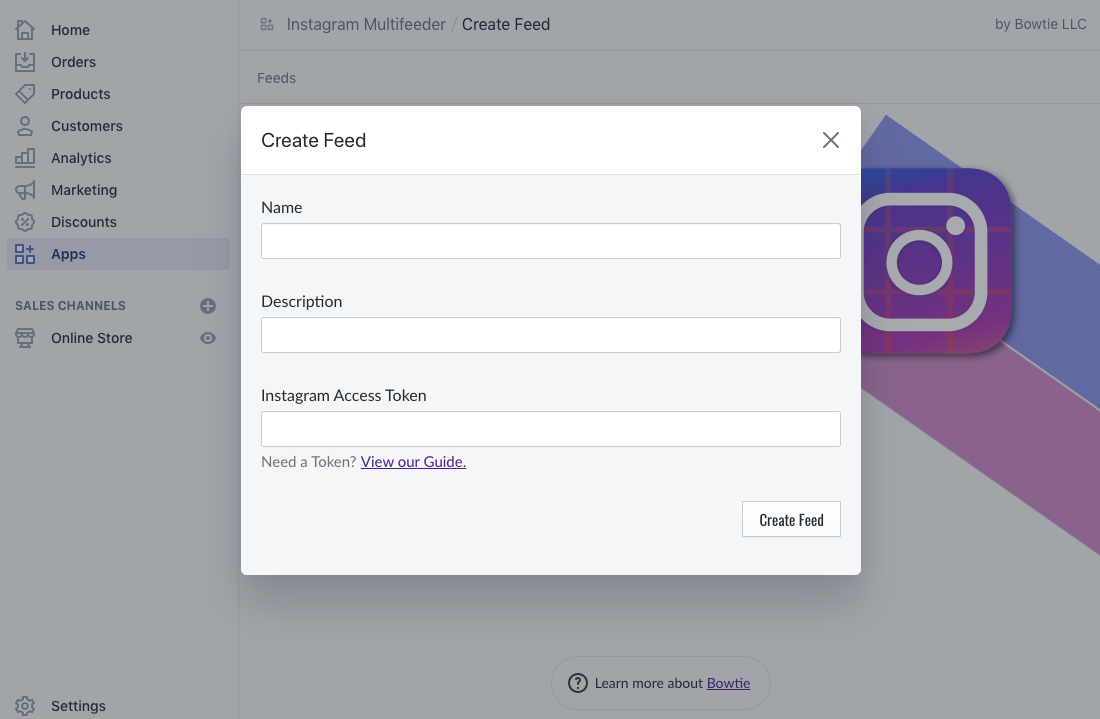
Task: Focus the Description text field
Action: click(551, 335)
